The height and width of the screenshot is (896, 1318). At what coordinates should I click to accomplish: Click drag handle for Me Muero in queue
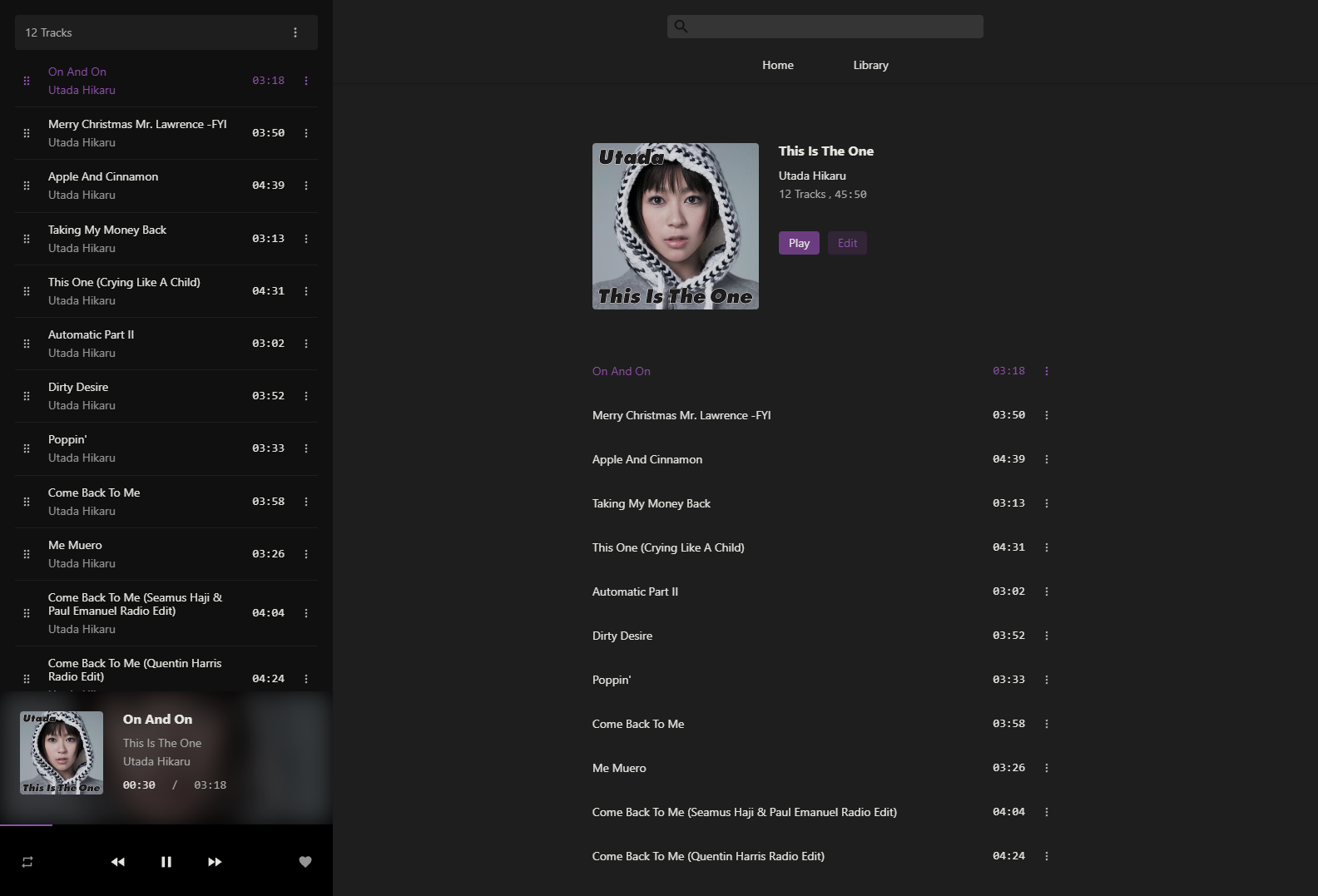click(x=27, y=554)
